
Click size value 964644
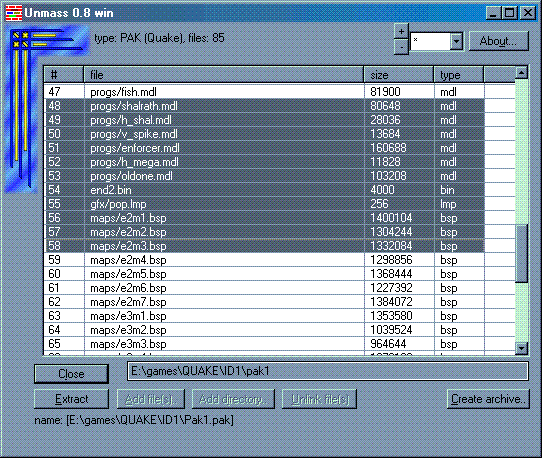coord(388,344)
